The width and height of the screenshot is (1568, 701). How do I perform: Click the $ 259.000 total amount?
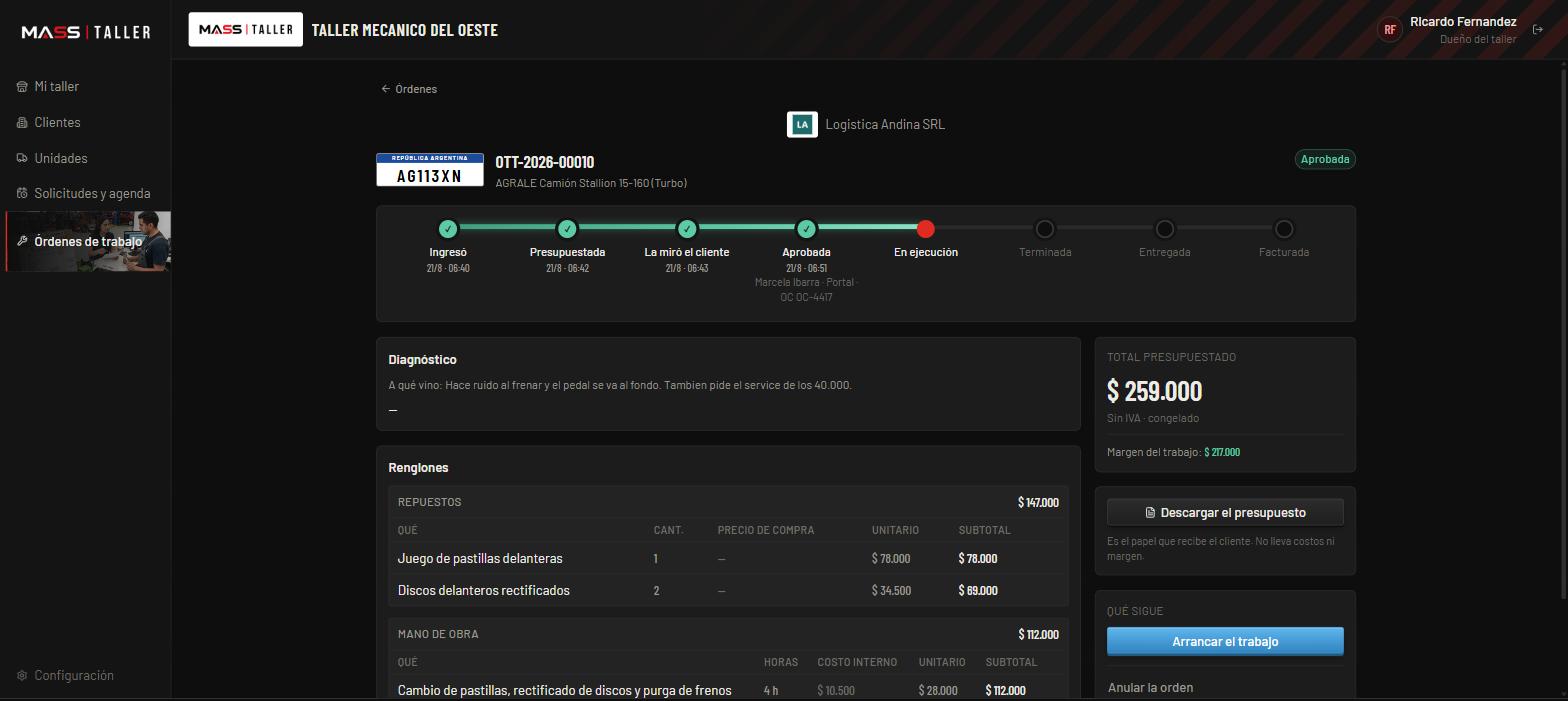pyautogui.click(x=1154, y=391)
